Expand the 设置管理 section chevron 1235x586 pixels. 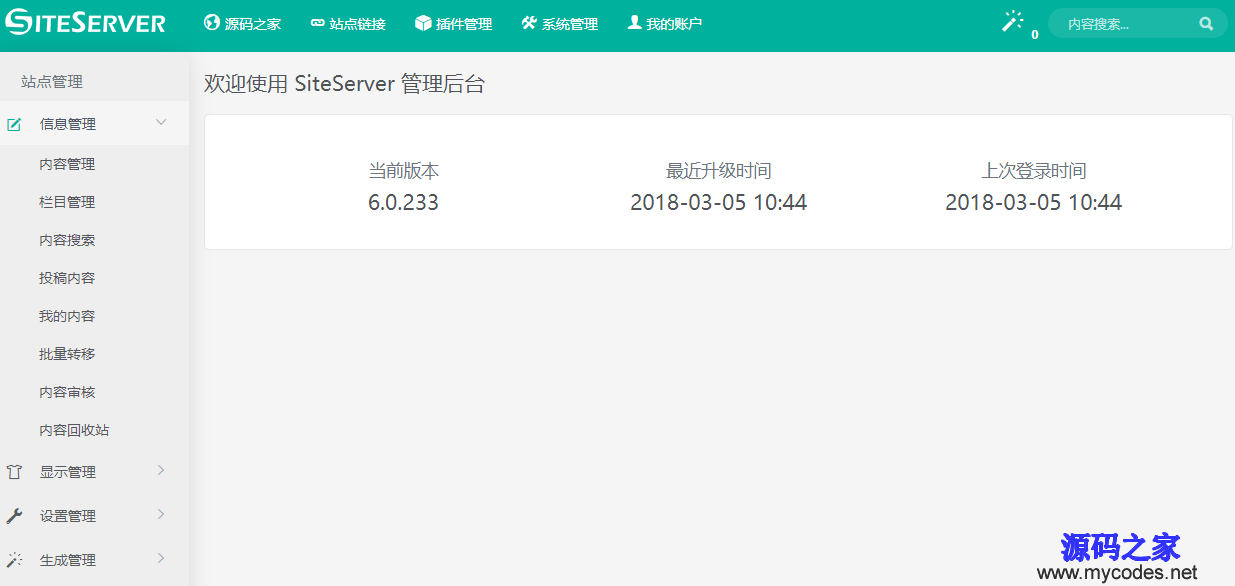tap(161, 515)
